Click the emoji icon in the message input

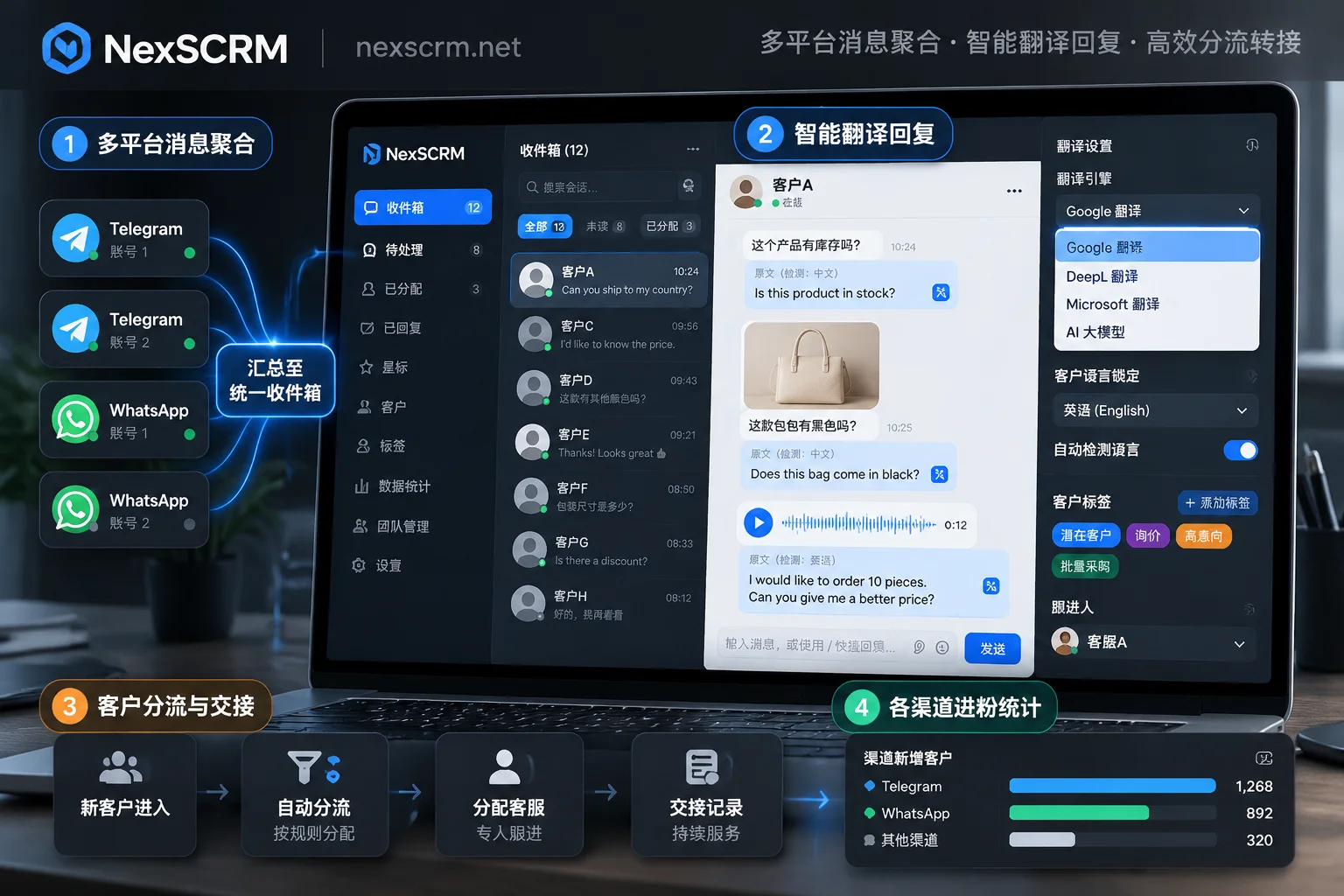942,647
